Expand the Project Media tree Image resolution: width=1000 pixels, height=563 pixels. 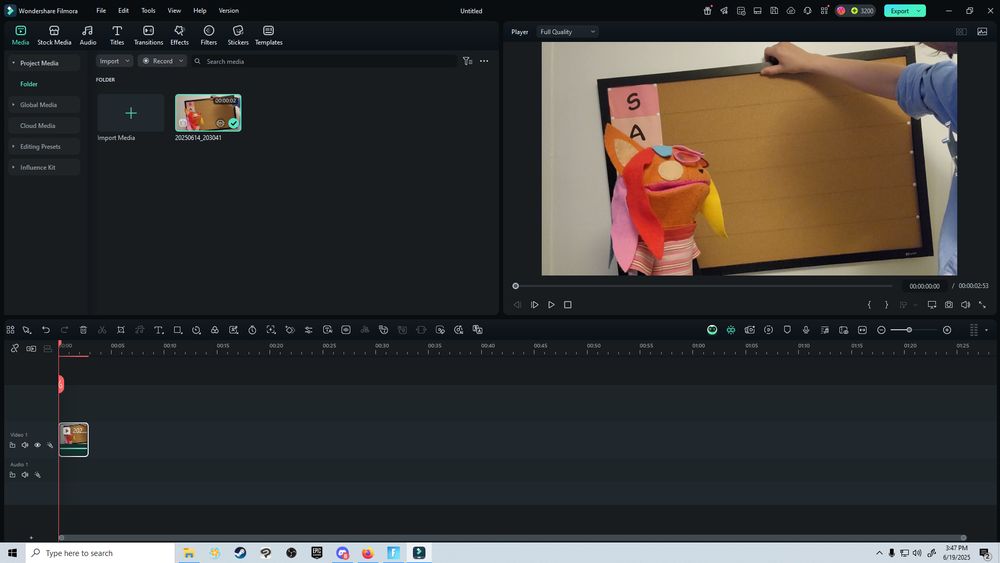click(x=13, y=63)
